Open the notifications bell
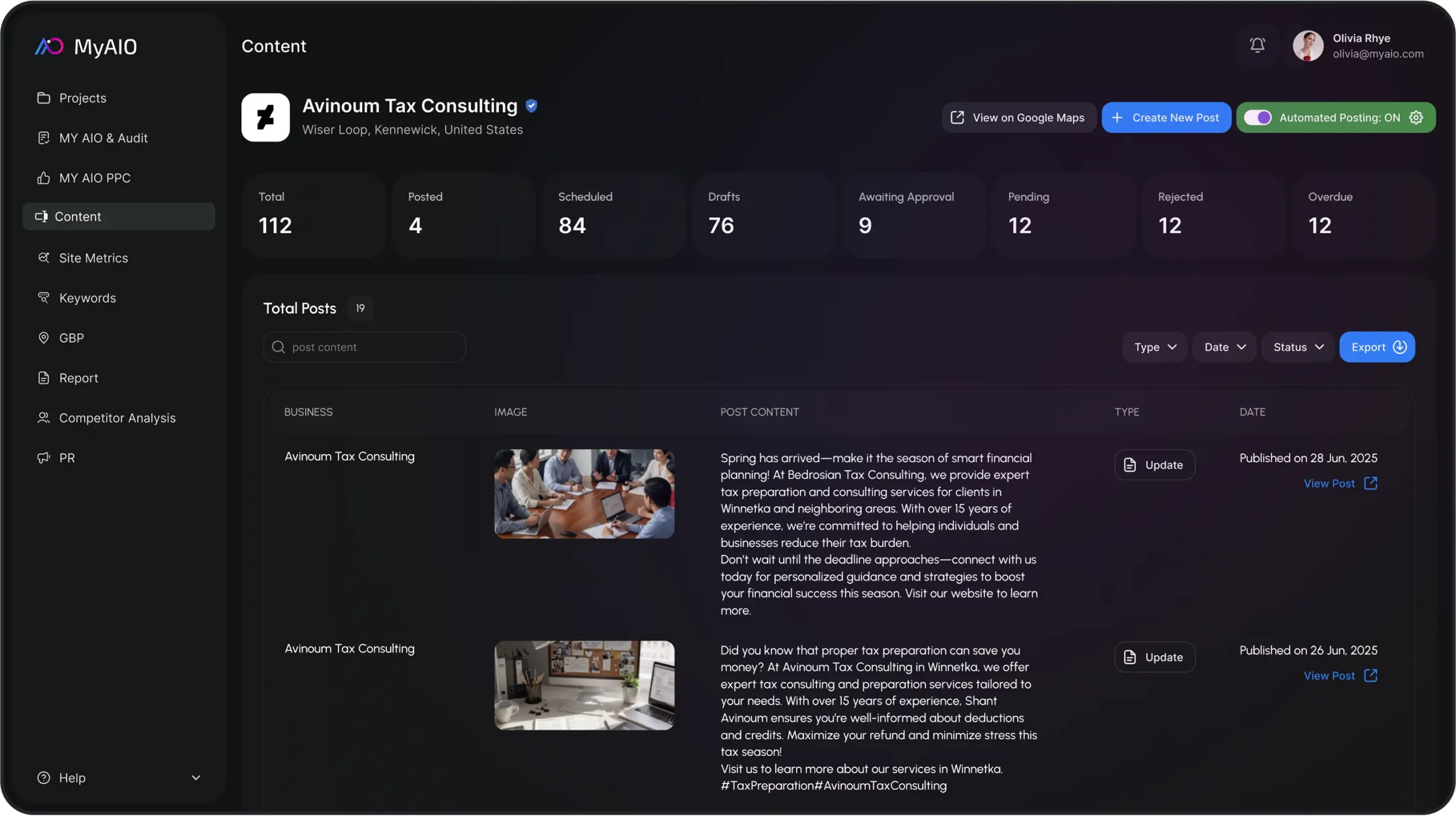The height and width of the screenshot is (816, 1456). click(x=1257, y=45)
